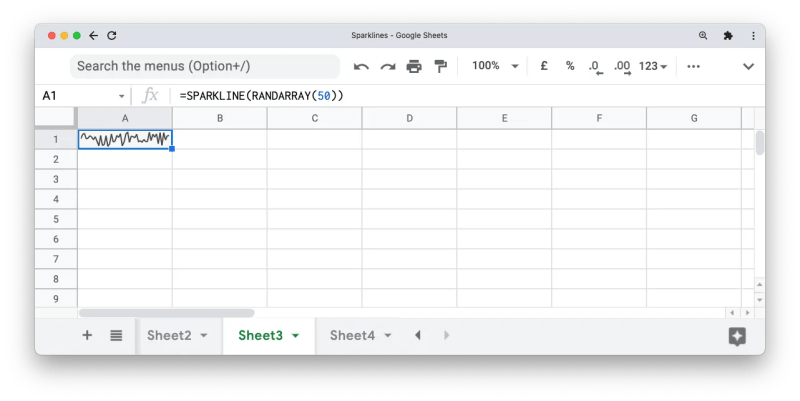The width and height of the screenshot is (800, 401).
Task: Collapse the toolbar with chevron
Action: pos(748,66)
